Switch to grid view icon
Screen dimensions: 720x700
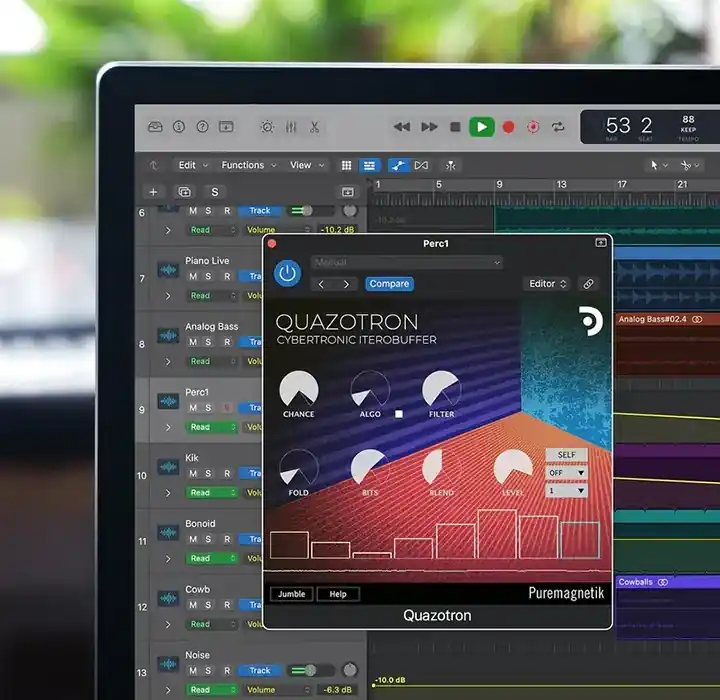coord(347,165)
